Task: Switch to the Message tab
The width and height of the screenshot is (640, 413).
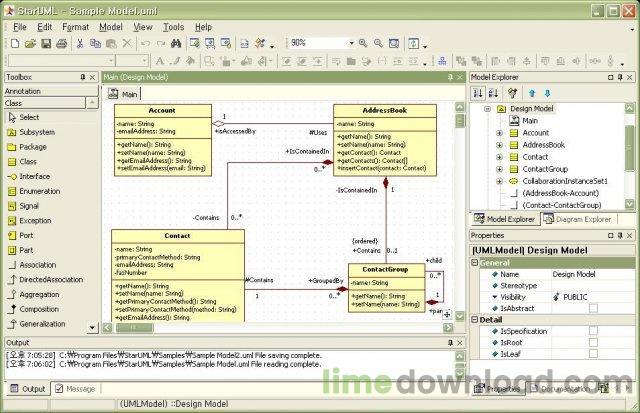Action: pyautogui.click(x=75, y=389)
